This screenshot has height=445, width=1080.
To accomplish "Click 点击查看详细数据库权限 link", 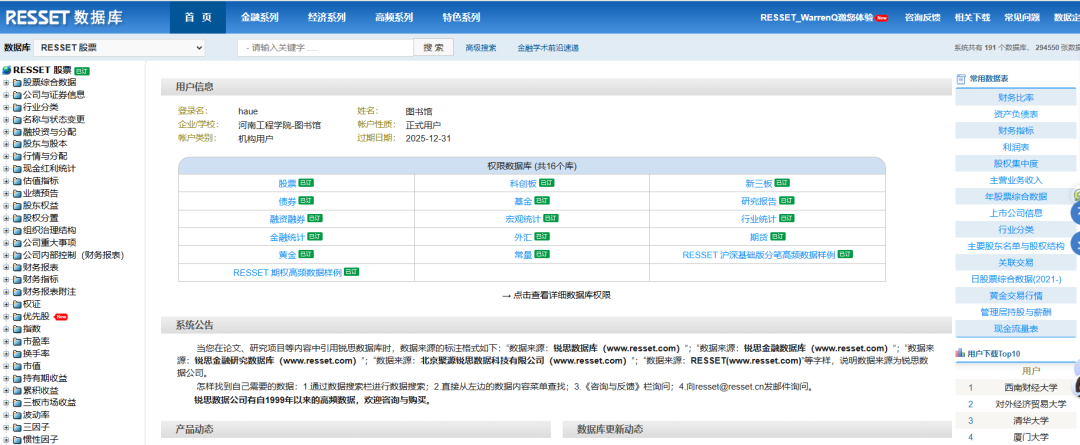I will point(562,296).
